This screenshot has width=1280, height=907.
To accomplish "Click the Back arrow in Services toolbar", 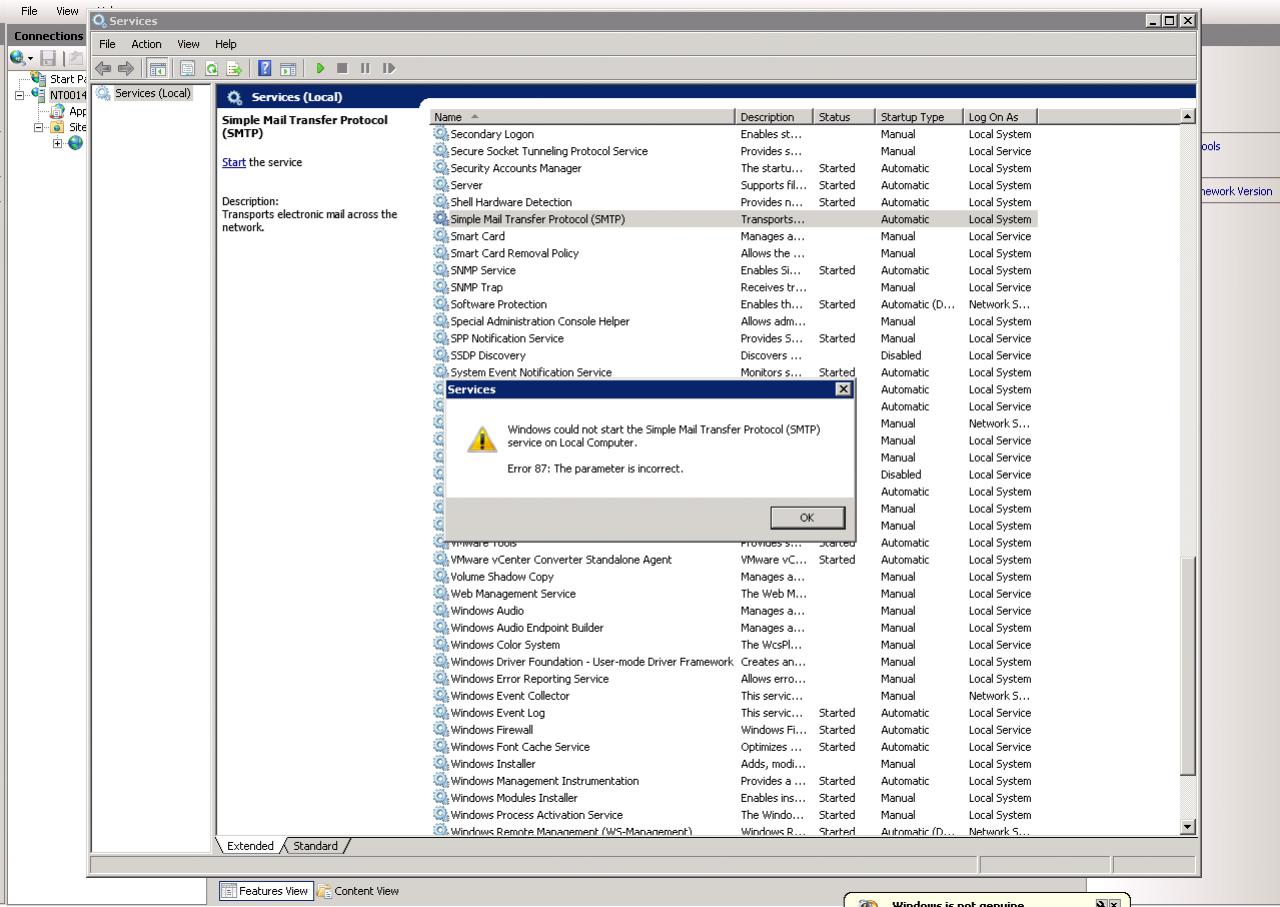I will (103, 68).
